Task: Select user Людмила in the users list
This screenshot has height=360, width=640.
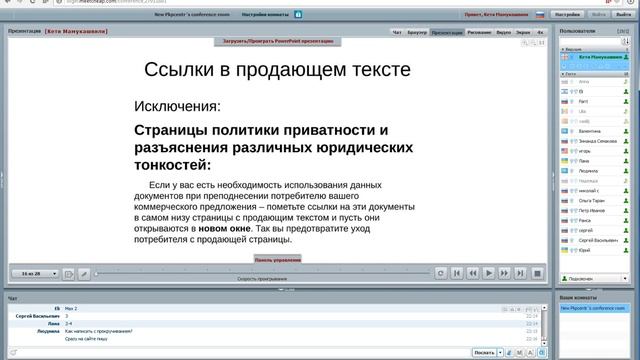Action: click(595, 171)
